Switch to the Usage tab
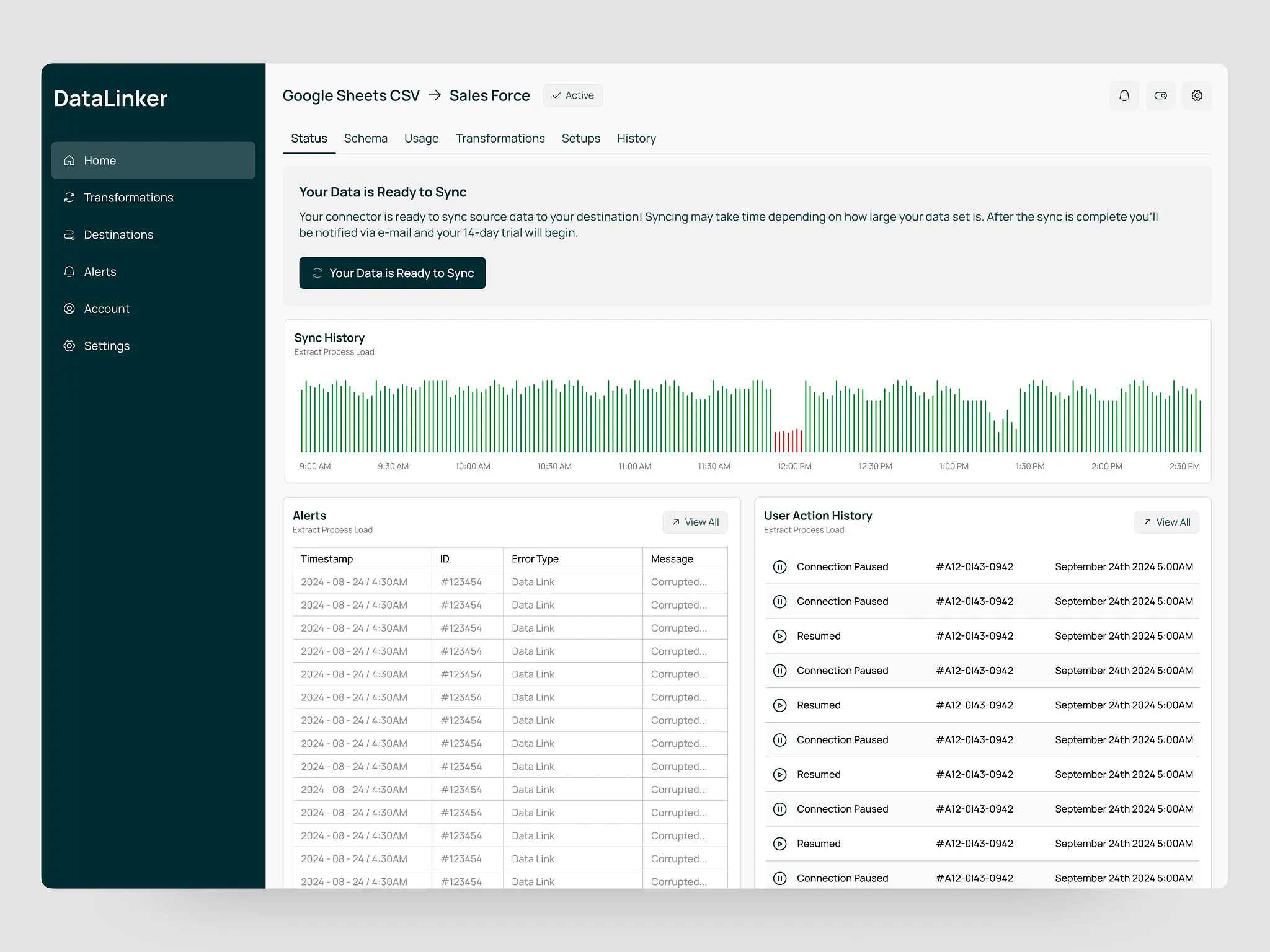 point(421,138)
